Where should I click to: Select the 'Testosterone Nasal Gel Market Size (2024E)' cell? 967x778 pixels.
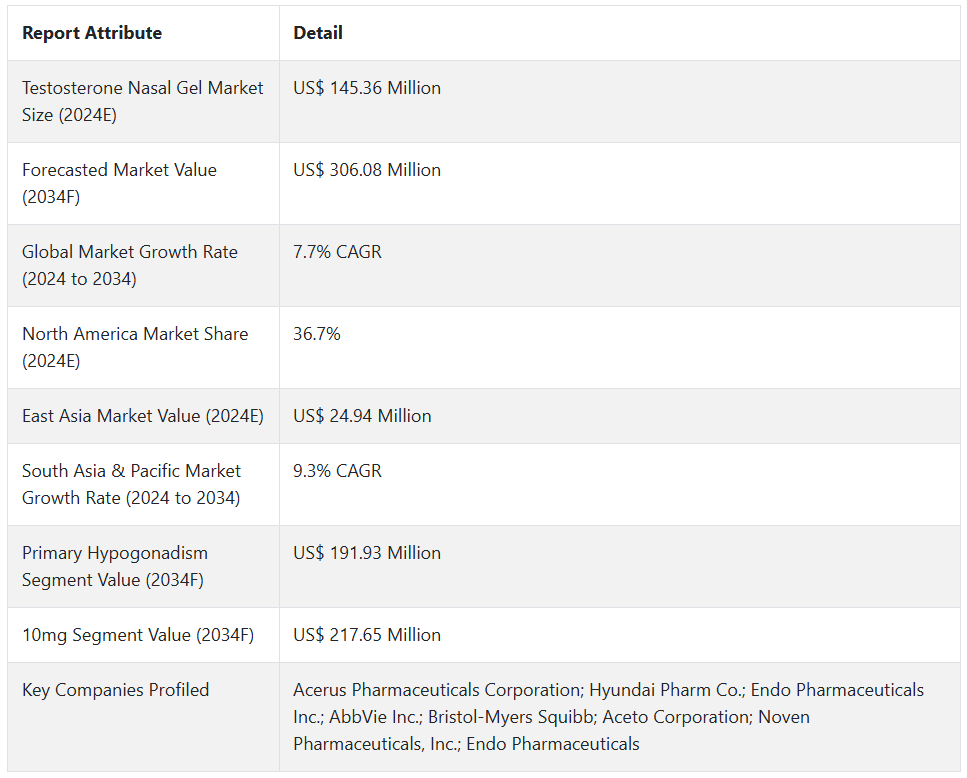pos(142,101)
